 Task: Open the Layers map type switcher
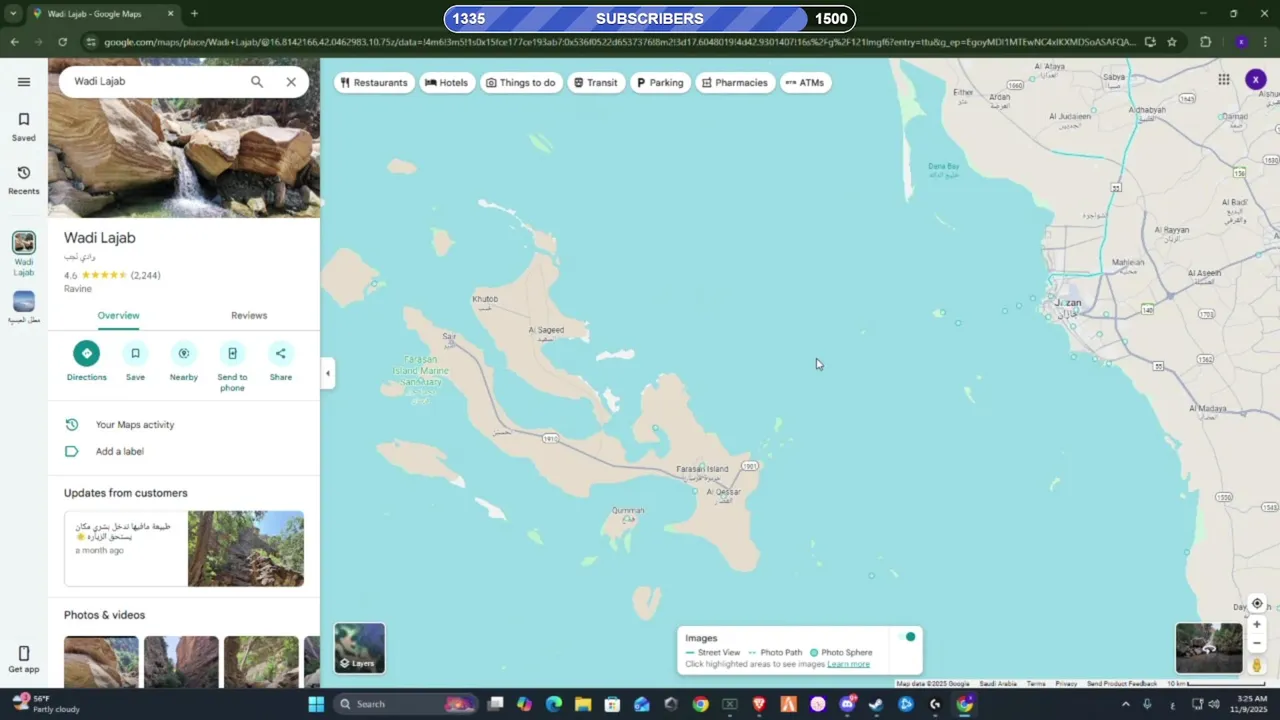(359, 648)
